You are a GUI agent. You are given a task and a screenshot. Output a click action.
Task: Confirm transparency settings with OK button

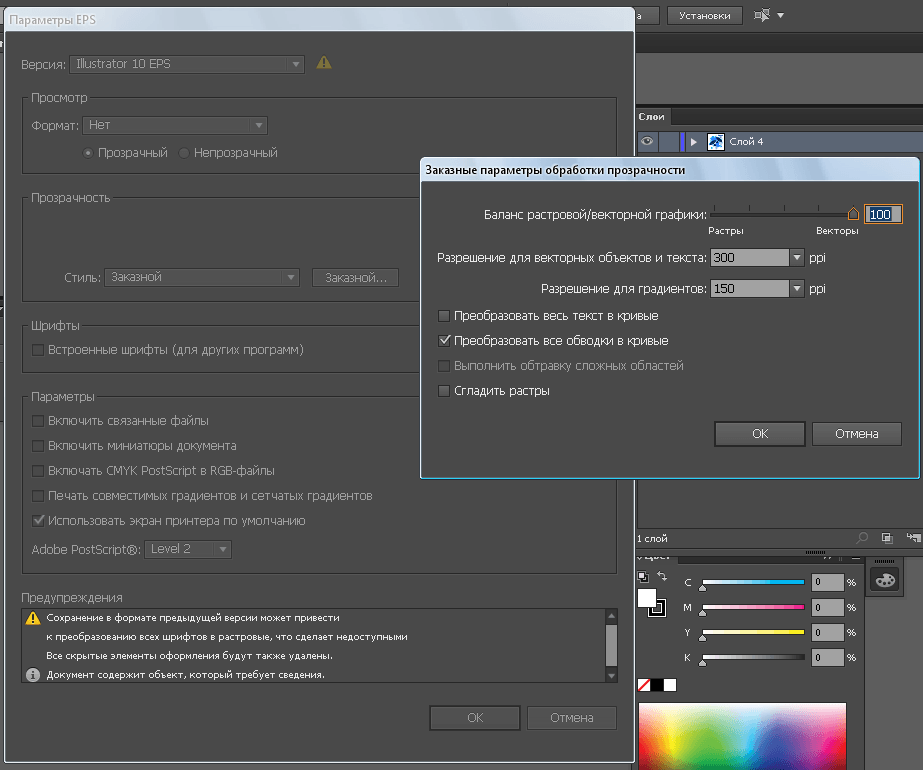pyautogui.click(x=759, y=434)
